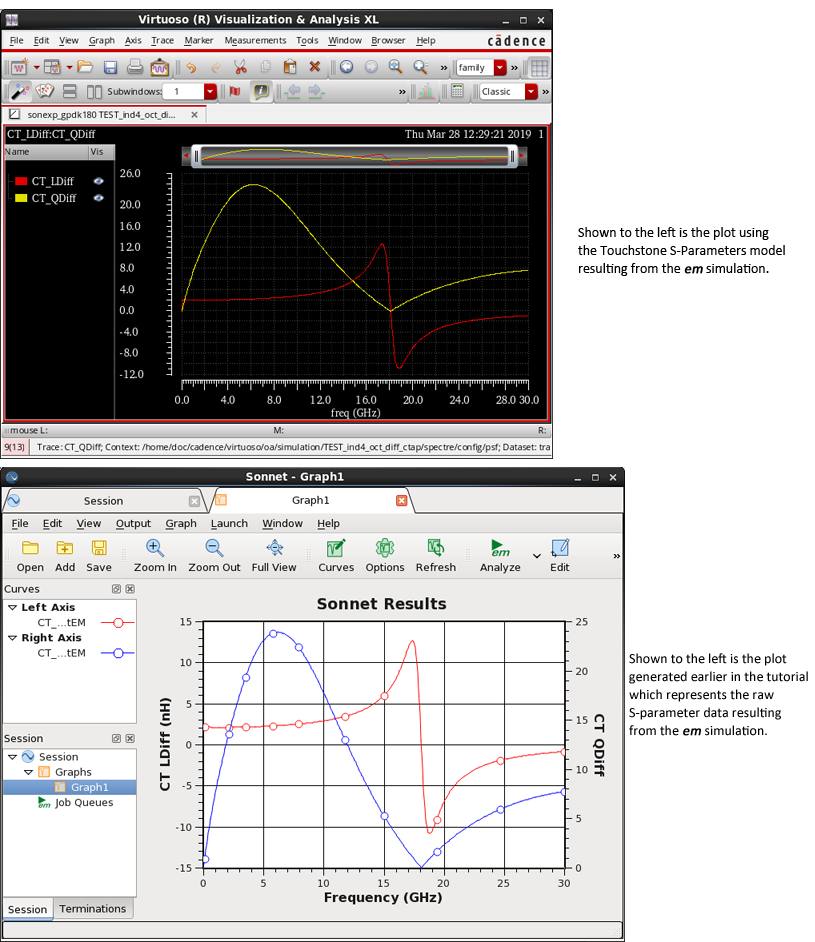
Task: Open file using Virtuoso folder icon
Action: (x=85, y=67)
